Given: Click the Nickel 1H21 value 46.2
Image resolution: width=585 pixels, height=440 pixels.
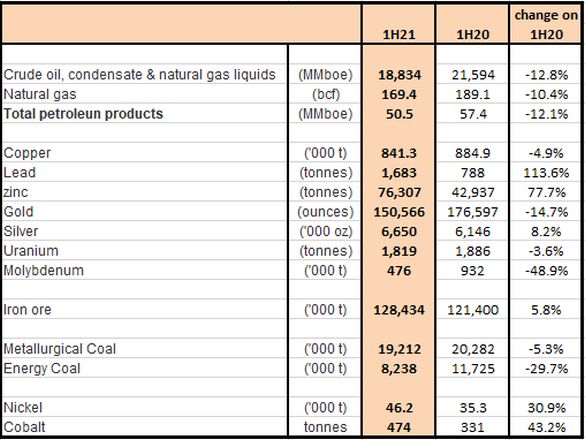Looking at the screenshot, I should (x=398, y=407).
